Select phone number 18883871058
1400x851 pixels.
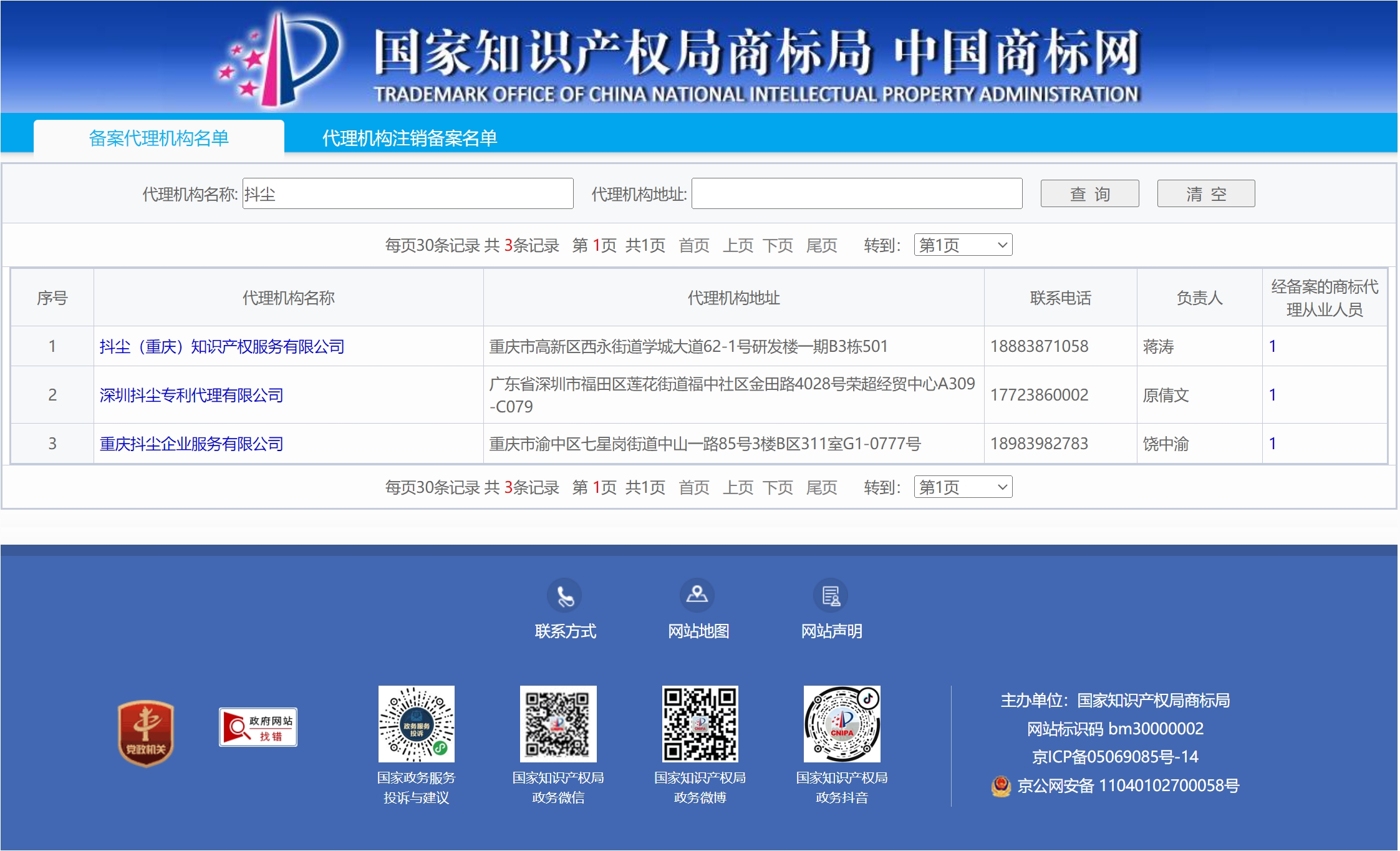point(1039,346)
